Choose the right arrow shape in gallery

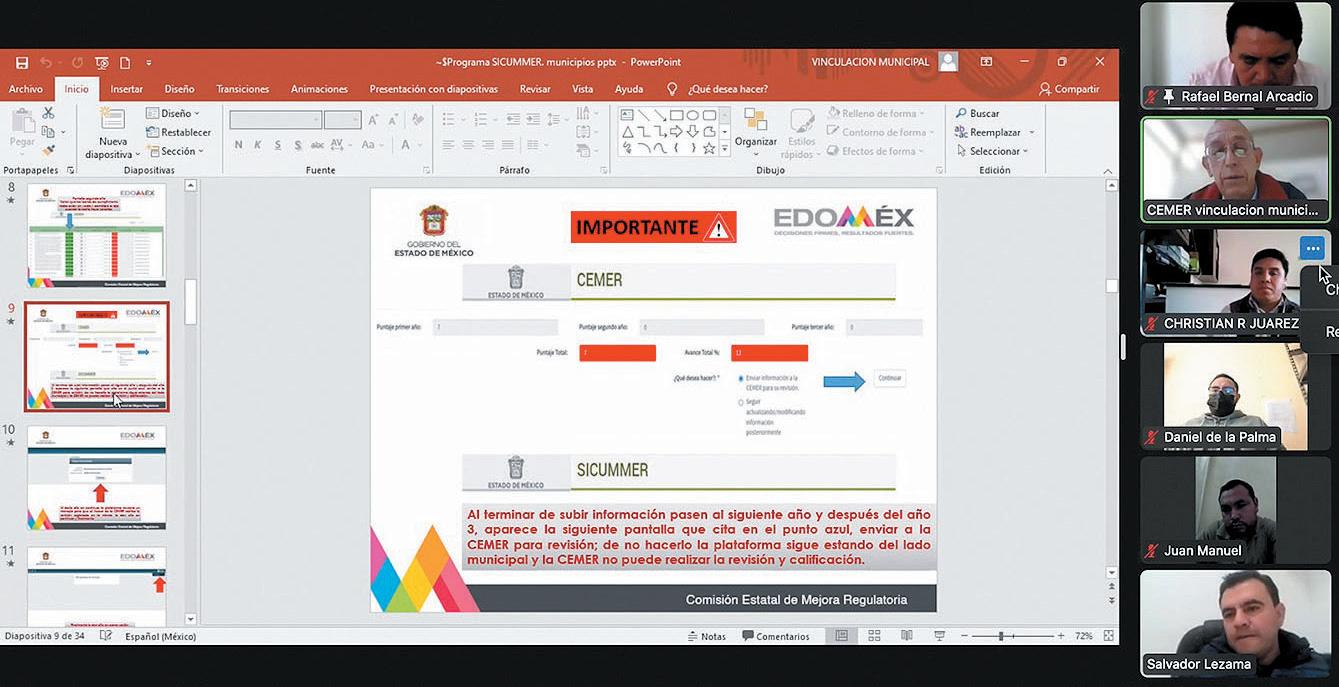click(676, 131)
